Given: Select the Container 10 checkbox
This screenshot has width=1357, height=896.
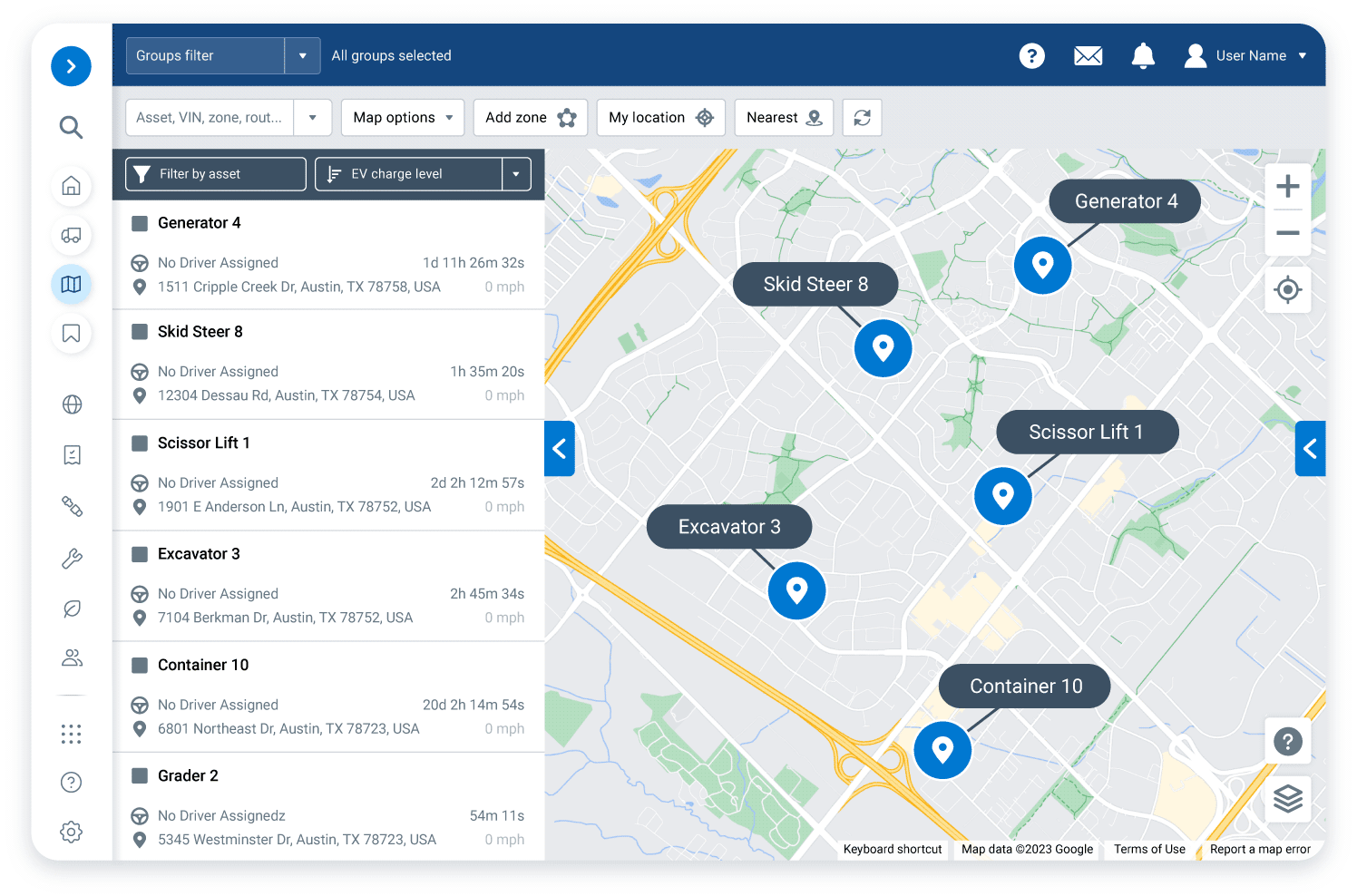Looking at the screenshot, I should (141, 665).
